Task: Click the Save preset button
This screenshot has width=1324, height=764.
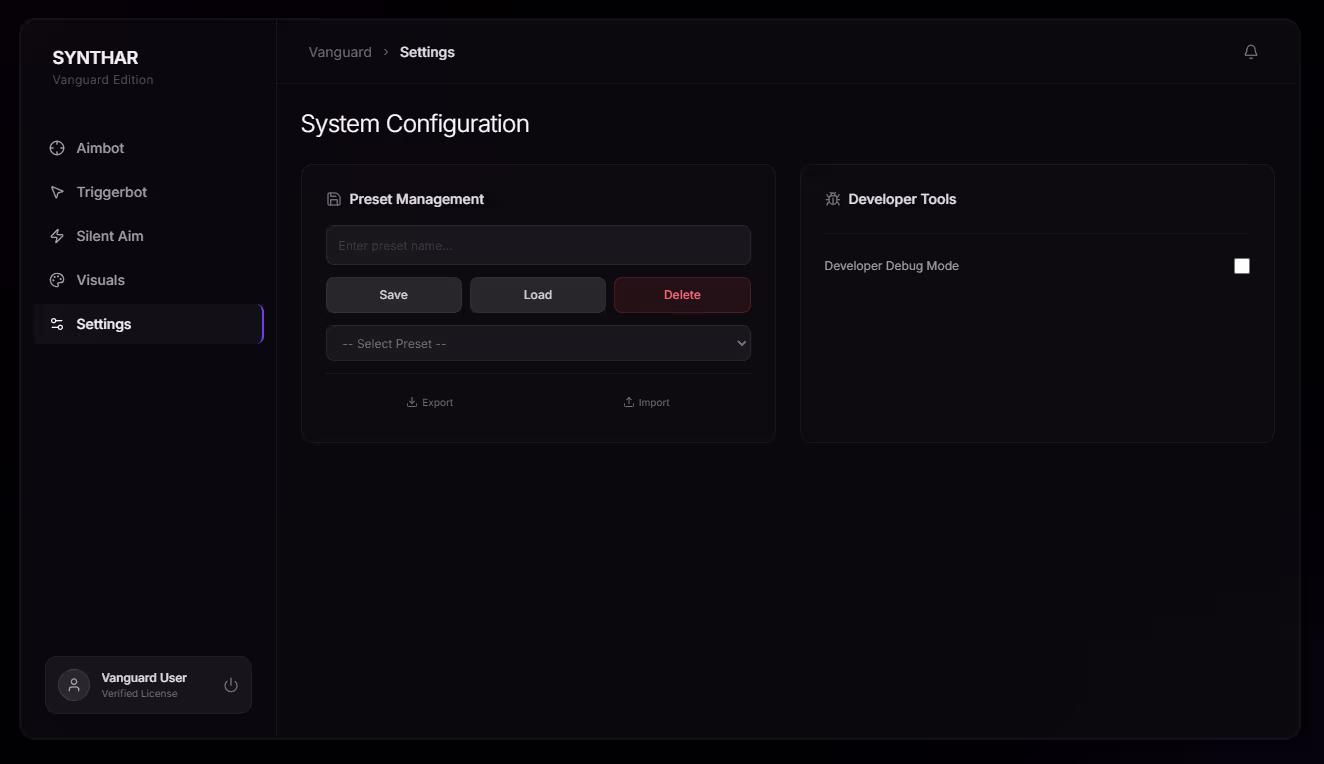Action: [393, 295]
